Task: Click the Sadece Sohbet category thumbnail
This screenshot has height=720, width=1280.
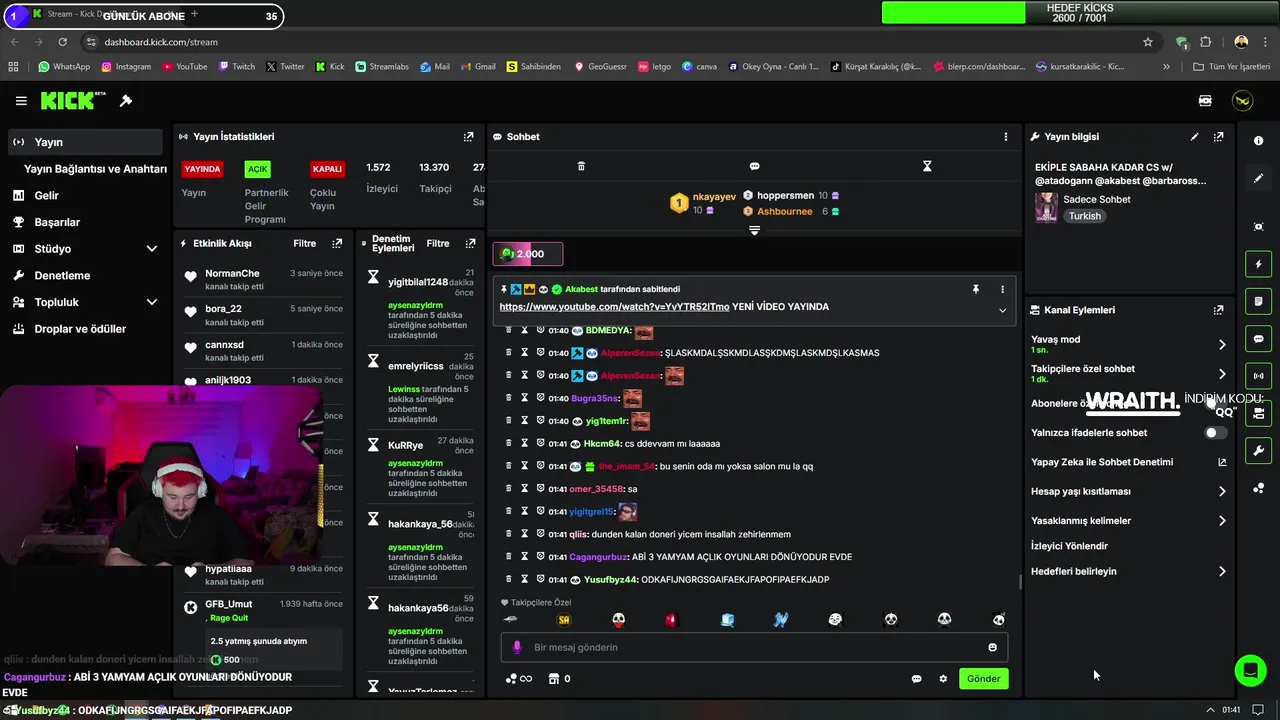Action: point(1046,207)
